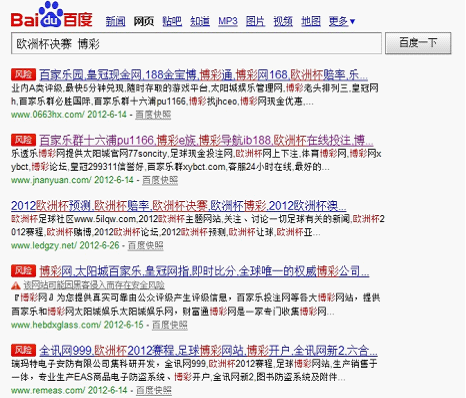
Task: Open the 全讯网999 result title
Action: click(208, 350)
